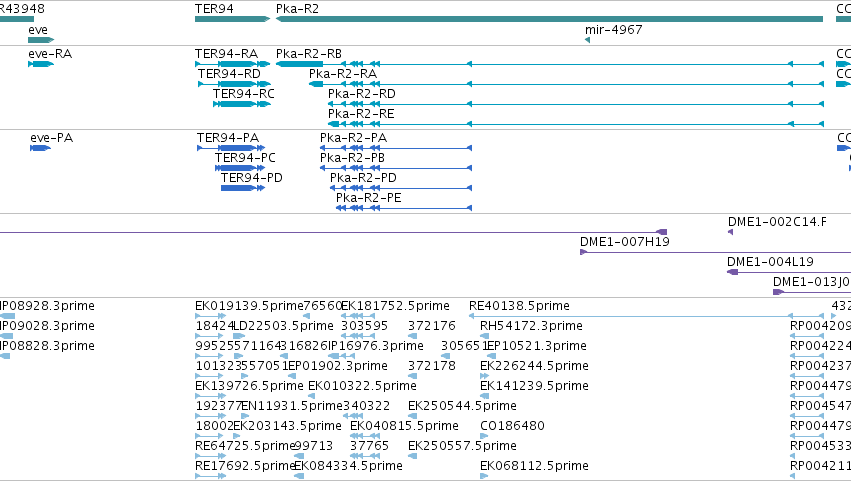Click the LD22503.5prime EST label
Image resolution: width=851 pixels, height=481 pixels.
click(x=284, y=326)
